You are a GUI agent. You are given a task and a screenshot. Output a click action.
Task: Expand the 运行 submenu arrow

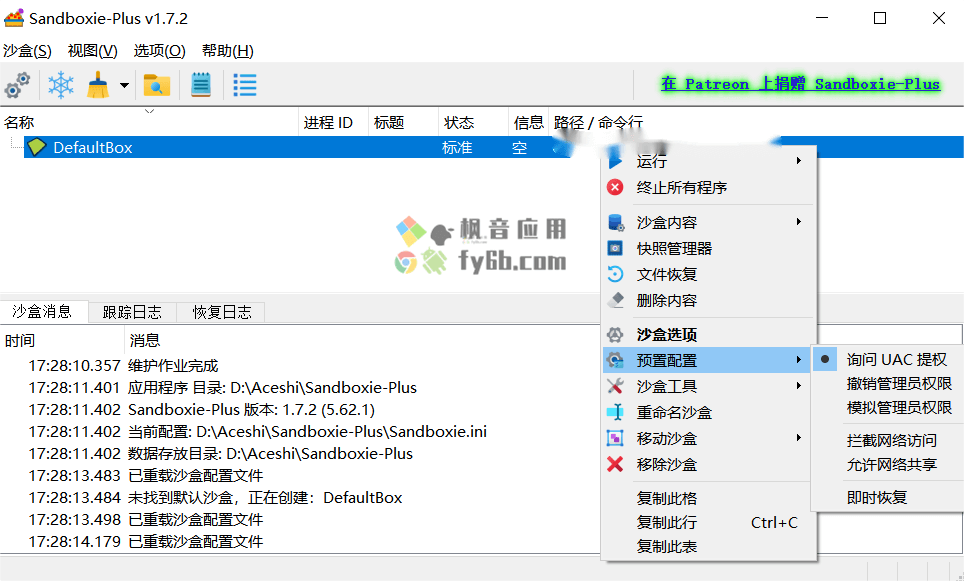point(799,161)
